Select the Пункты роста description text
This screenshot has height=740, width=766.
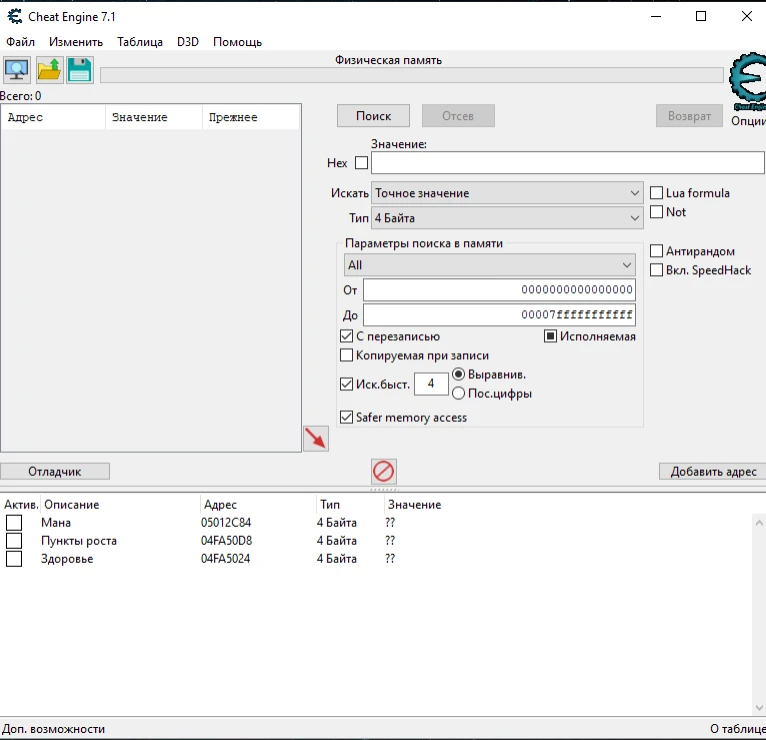[x=79, y=541]
